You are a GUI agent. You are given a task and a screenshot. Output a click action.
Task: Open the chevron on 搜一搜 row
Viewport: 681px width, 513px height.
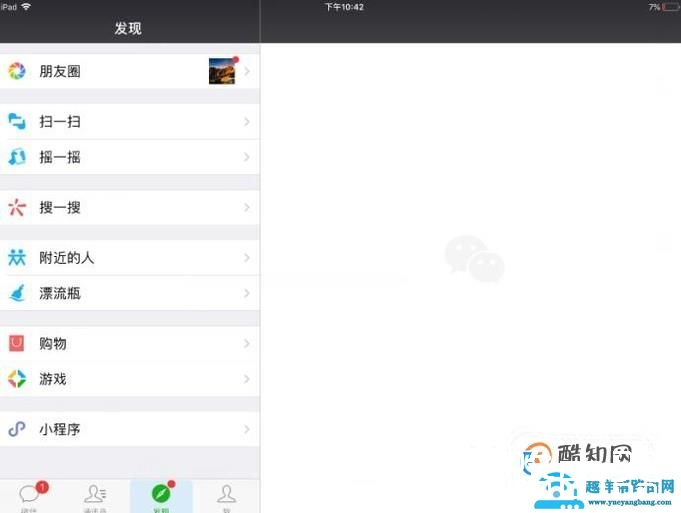[x=247, y=207]
